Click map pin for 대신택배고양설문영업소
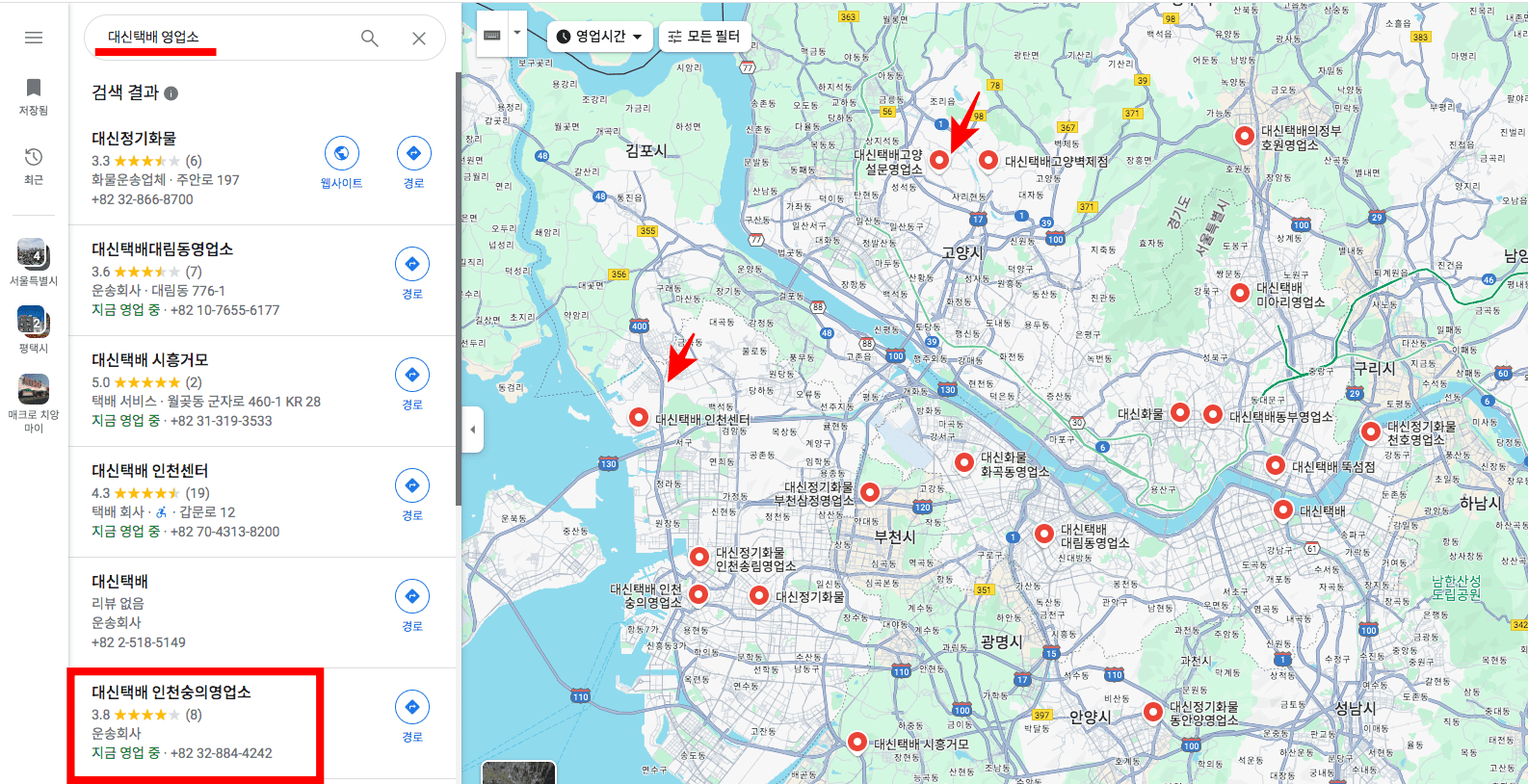Viewport: 1528px width, 784px height. [939, 160]
